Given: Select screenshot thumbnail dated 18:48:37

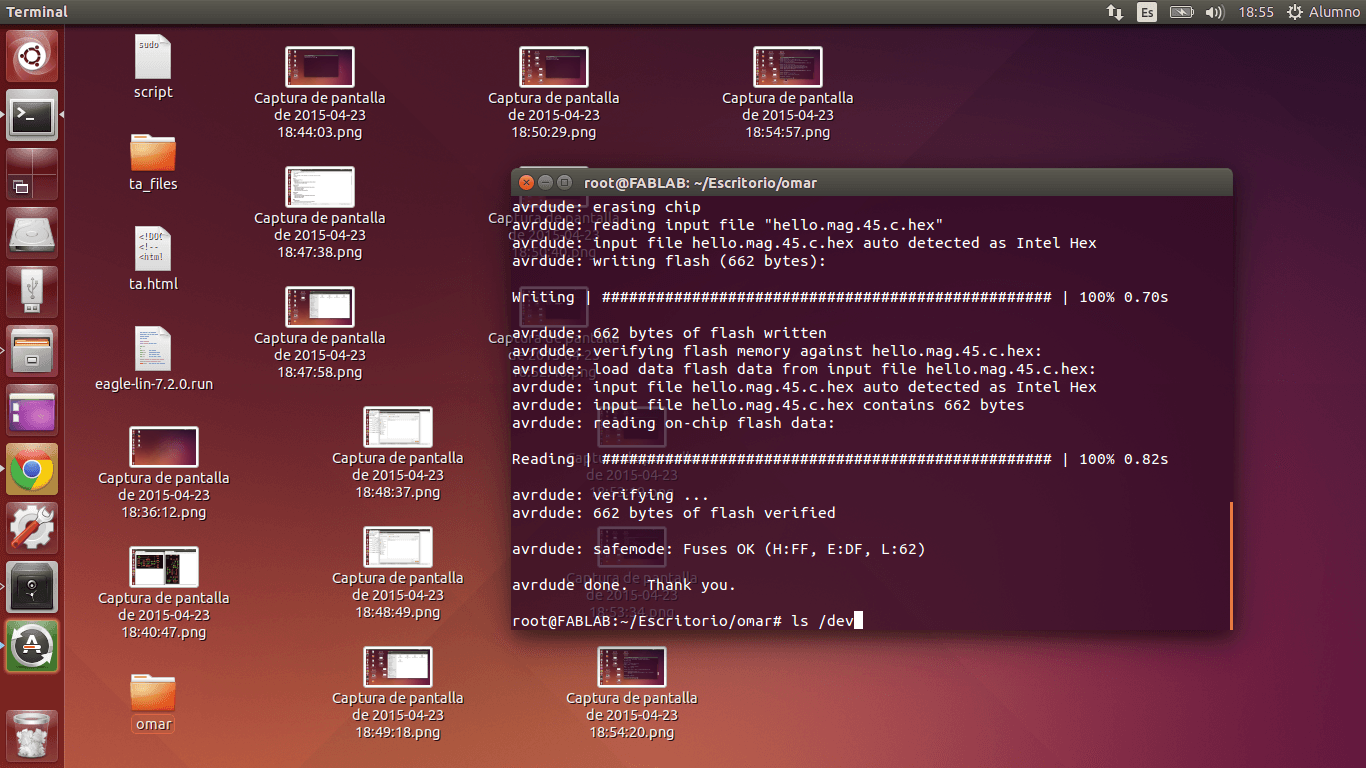Looking at the screenshot, I should [398, 426].
